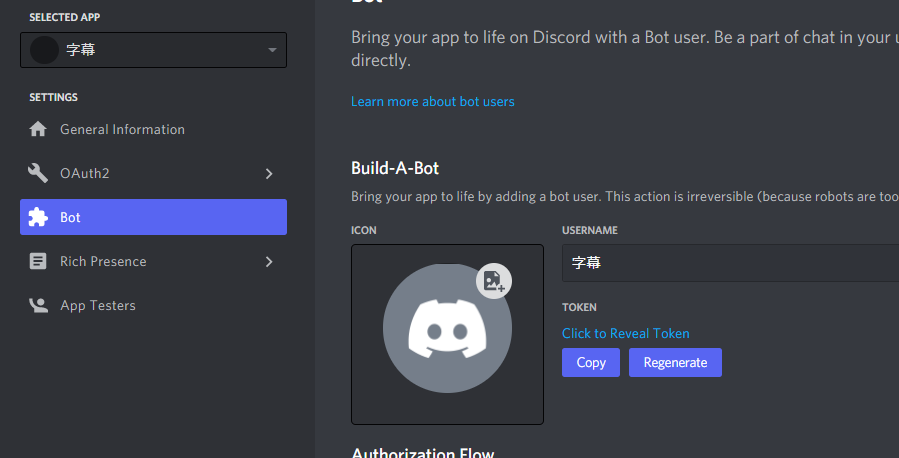This screenshot has width=899, height=458.
Task: Open the OAuth2 settings page
Action: [153, 173]
